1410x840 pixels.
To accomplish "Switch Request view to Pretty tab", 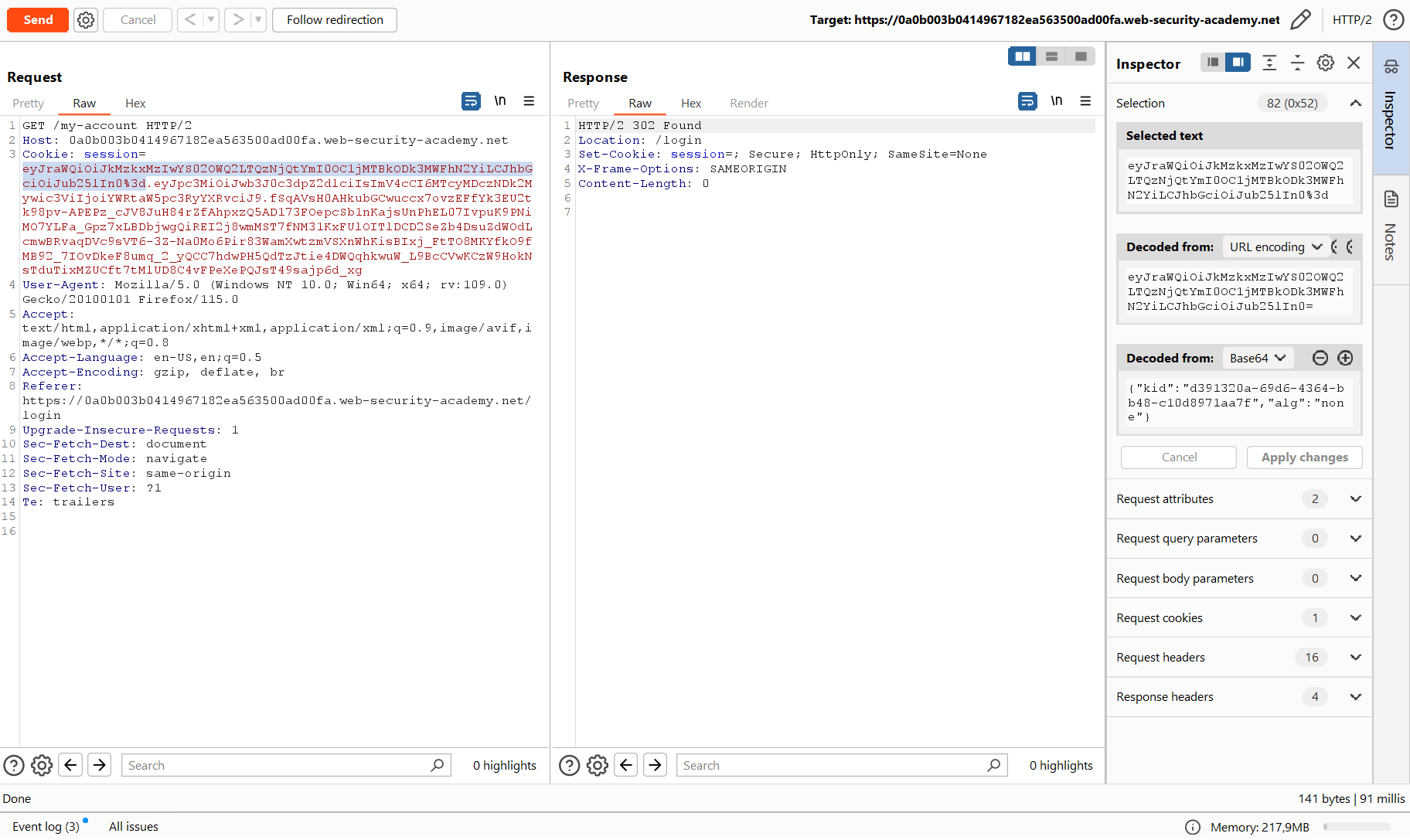I will [29, 104].
